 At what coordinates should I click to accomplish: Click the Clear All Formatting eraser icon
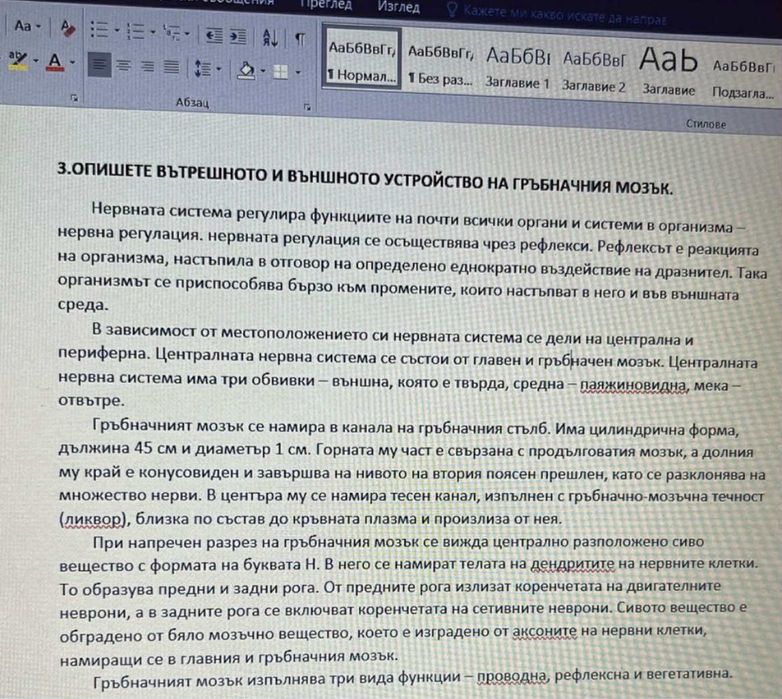pos(67,27)
